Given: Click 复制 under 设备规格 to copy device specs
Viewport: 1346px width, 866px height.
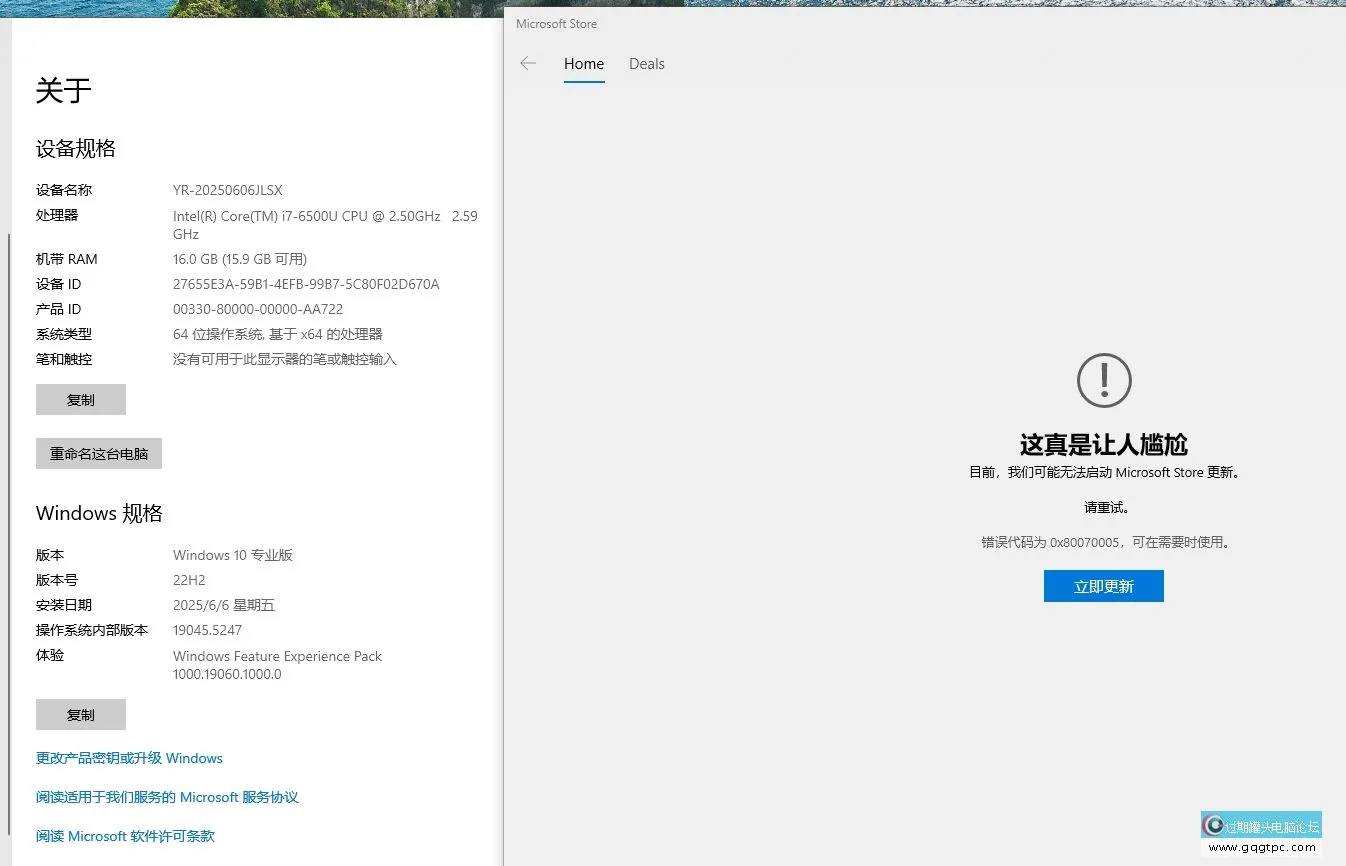Looking at the screenshot, I should click(80, 399).
